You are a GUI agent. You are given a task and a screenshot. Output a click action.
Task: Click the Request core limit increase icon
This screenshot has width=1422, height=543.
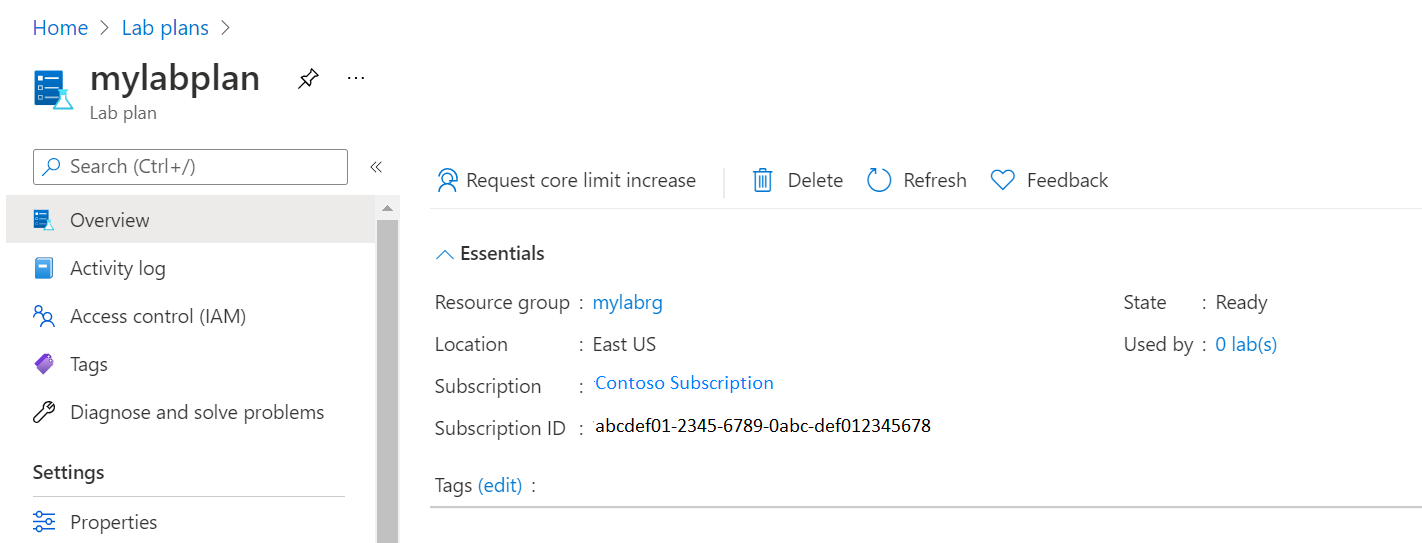[447, 180]
